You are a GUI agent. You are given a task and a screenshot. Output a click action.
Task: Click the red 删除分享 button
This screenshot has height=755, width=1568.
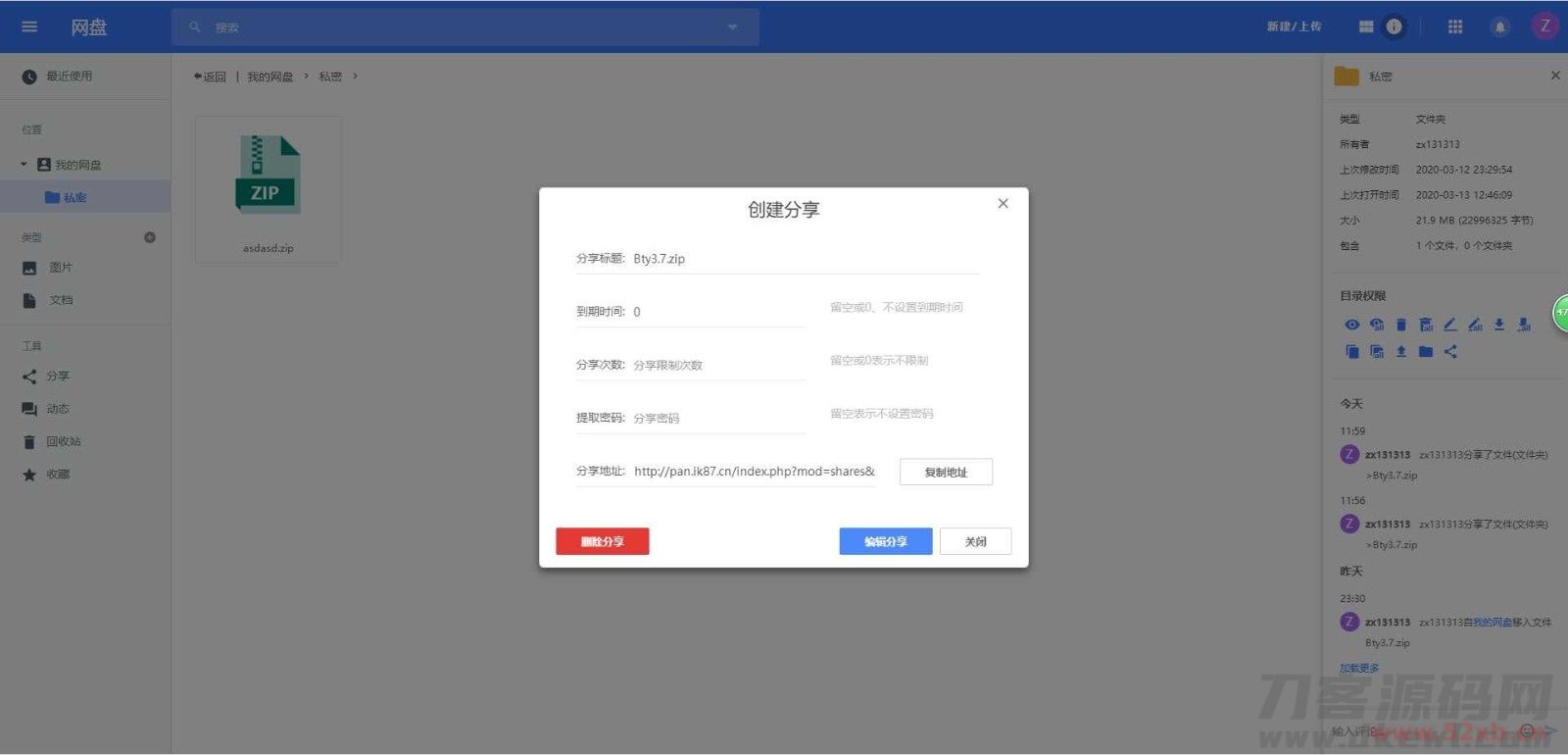602,541
